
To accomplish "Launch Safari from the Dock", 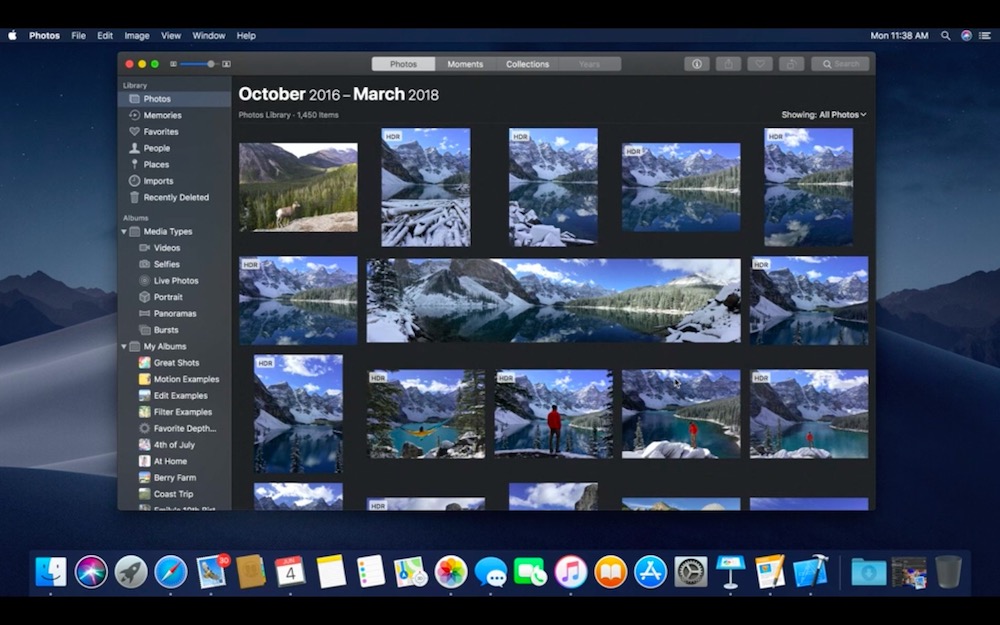I will click(171, 571).
